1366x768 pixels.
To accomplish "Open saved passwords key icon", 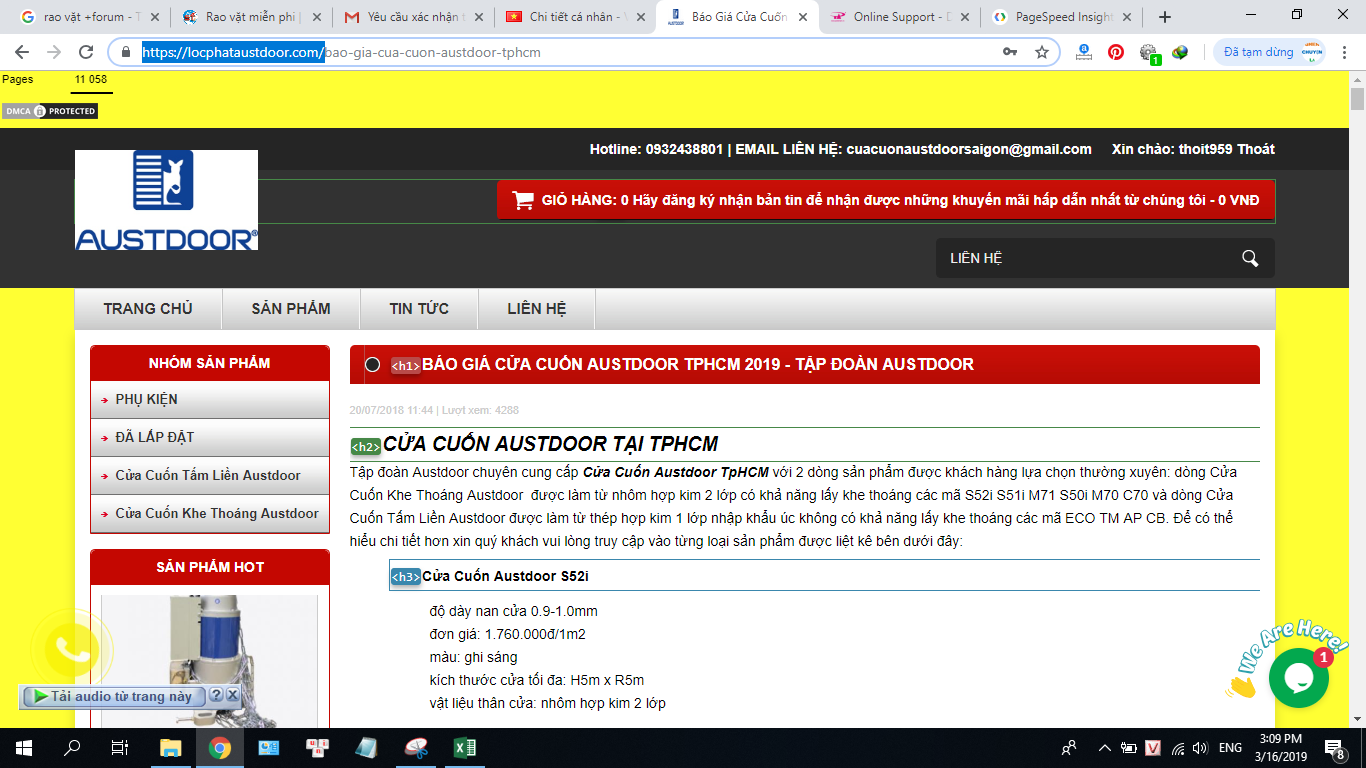I will [1010, 52].
